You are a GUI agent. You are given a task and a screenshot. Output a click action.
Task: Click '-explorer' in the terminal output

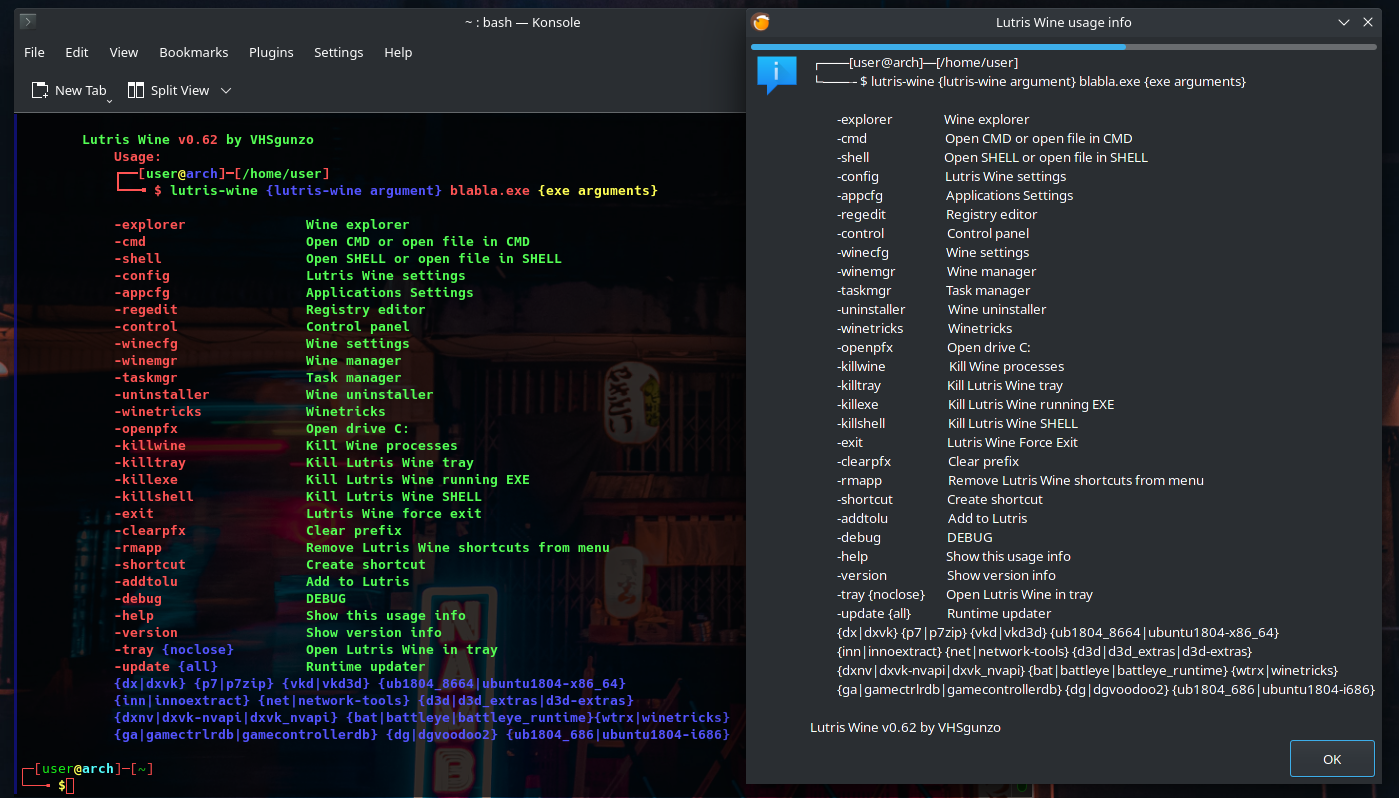150,224
